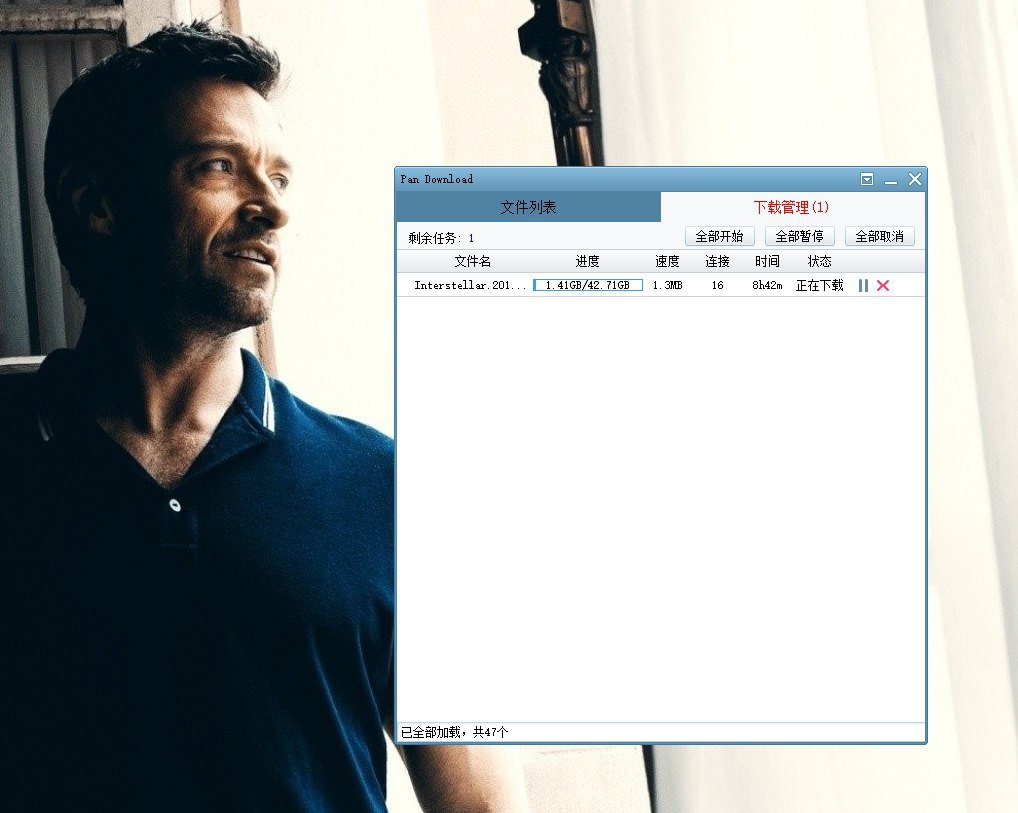Minimize the Pan Download window
The width and height of the screenshot is (1018, 813).
point(890,180)
